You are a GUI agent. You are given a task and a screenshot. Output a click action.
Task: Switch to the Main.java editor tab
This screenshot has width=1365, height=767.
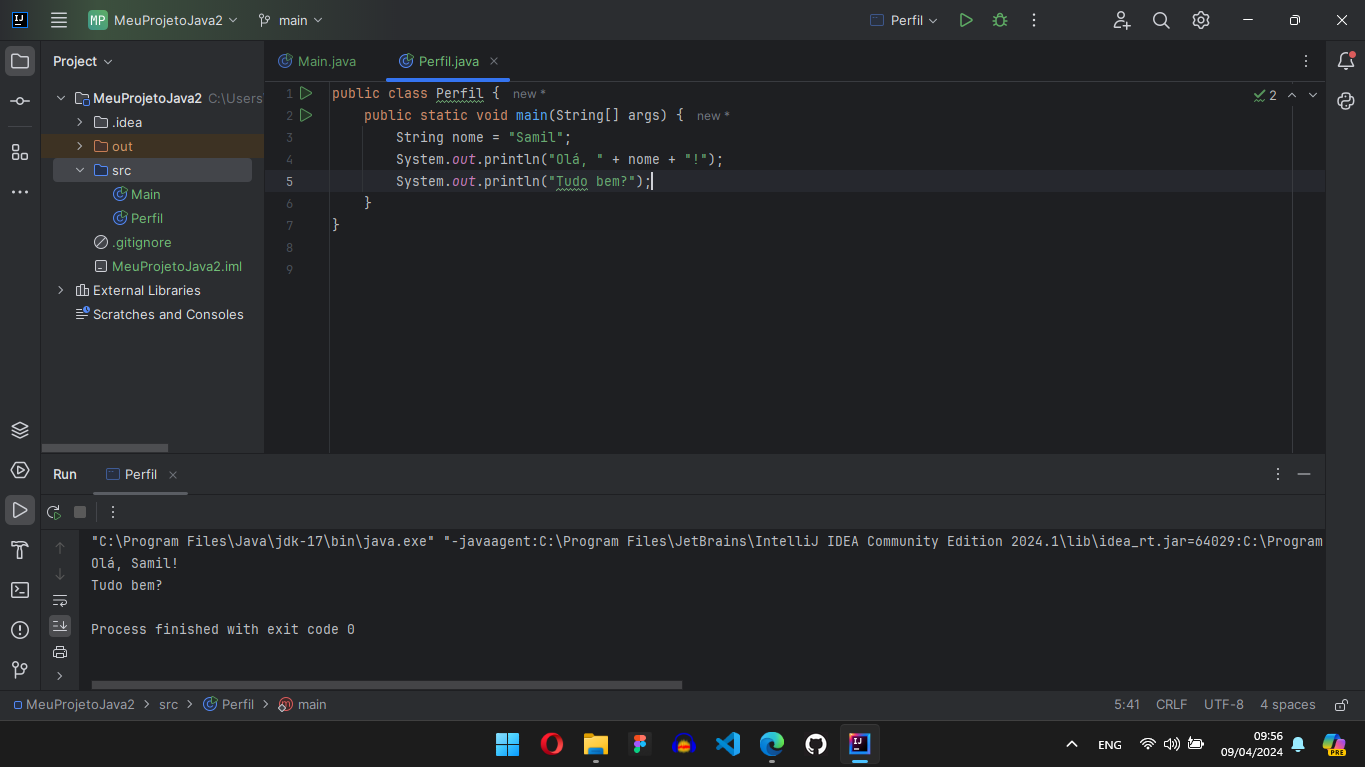(x=317, y=61)
